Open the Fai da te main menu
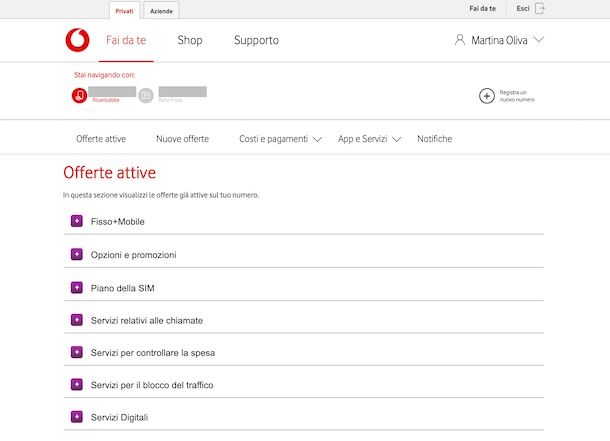The width and height of the screenshot is (610, 441). click(x=126, y=40)
